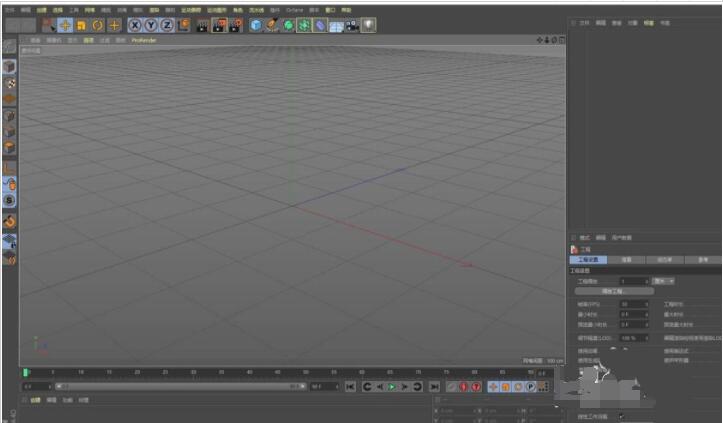This screenshot has width=723, height=423.
Task: Select the orange Scale tool
Action: pyautogui.click(x=81, y=25)
